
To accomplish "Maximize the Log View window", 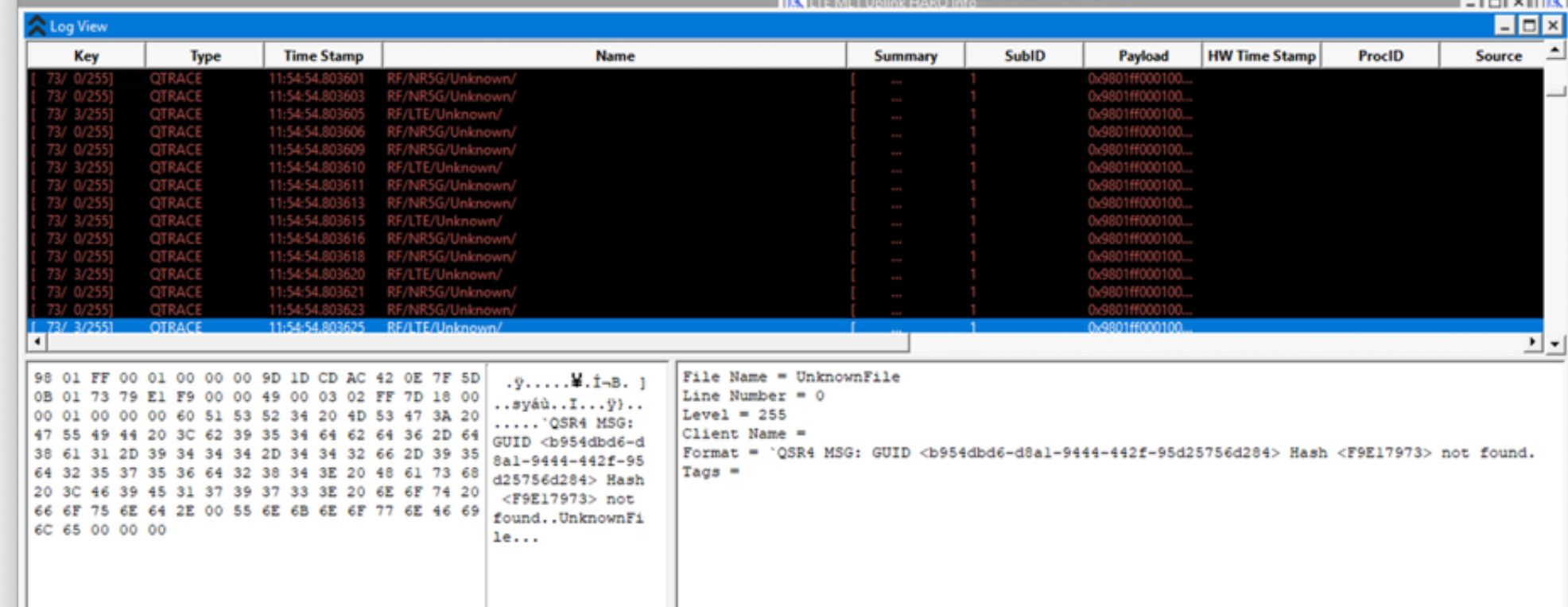I will pos(1528,26).
